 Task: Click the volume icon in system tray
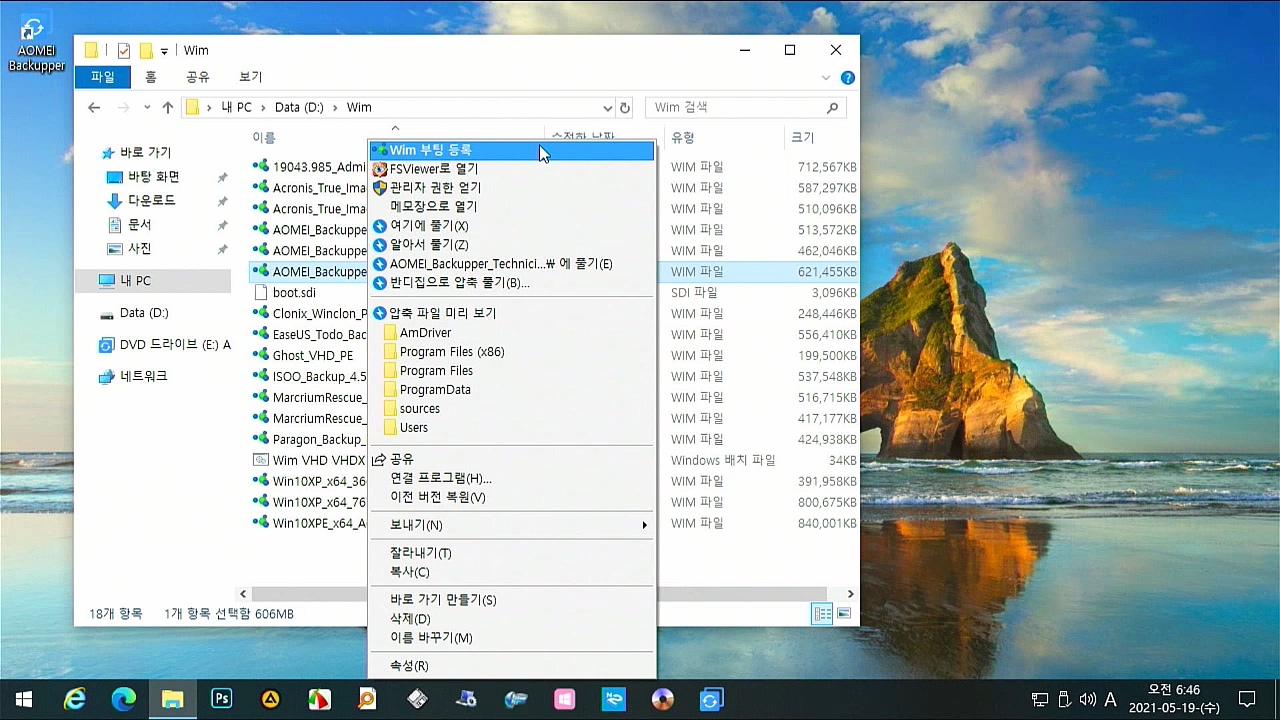coord(1087,700)
